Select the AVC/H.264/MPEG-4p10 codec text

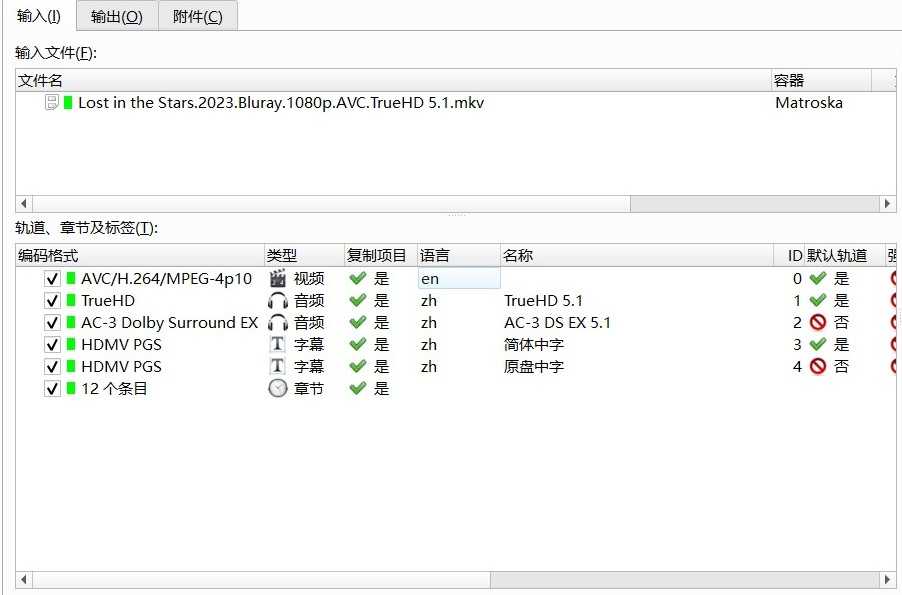[x=166, y=279]
